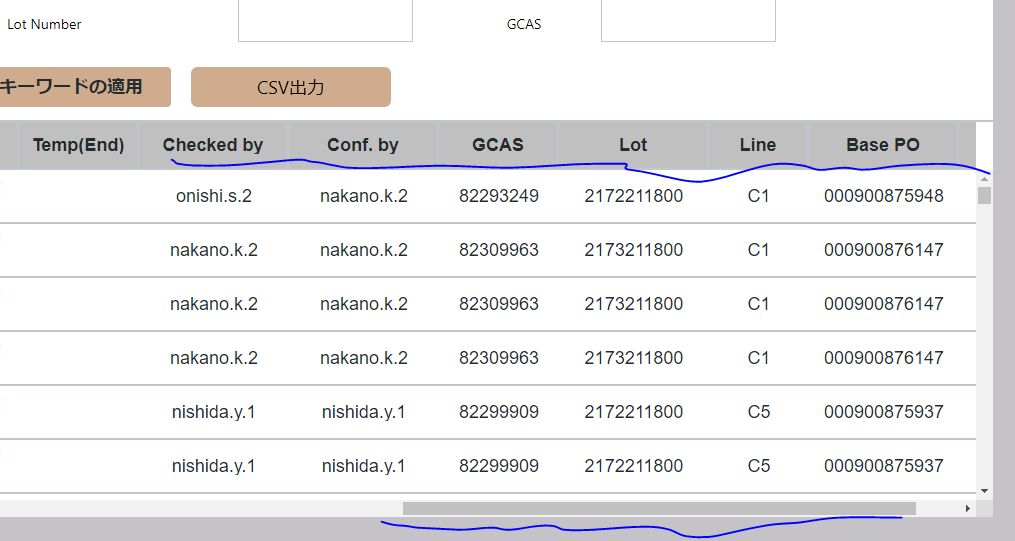Click the vertical scrollbar down arrow
This screenshot has height=541, width=1015.
(984, 491)
